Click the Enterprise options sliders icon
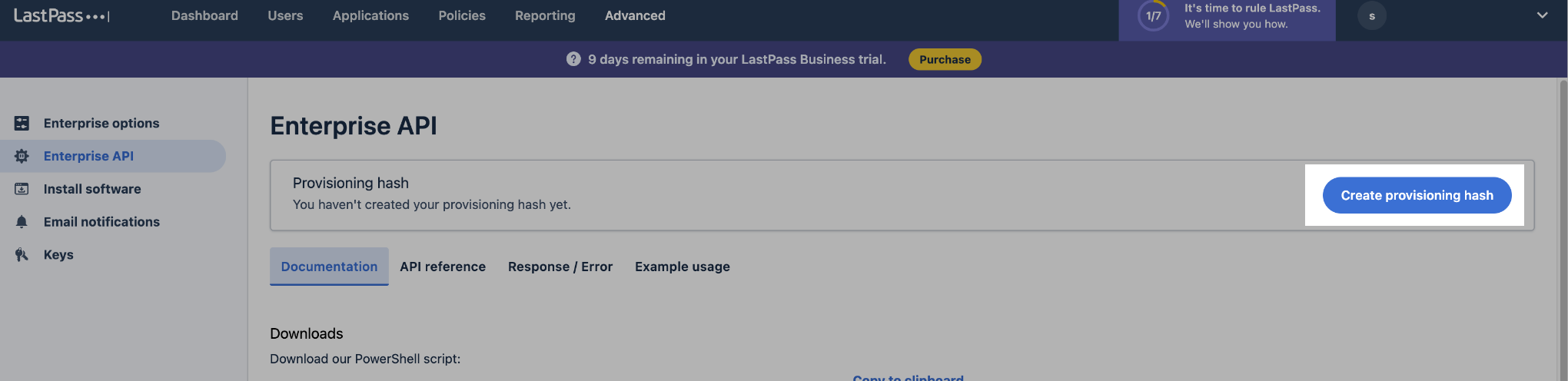 [22, 123]
